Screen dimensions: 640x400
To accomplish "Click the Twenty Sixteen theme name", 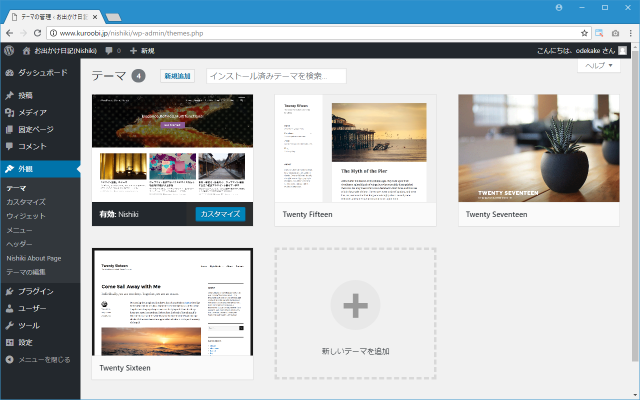I will tap(125, 368).
